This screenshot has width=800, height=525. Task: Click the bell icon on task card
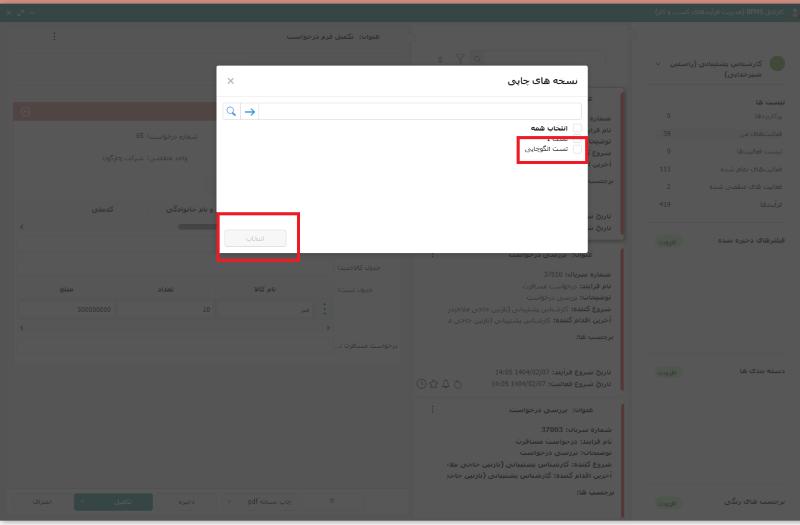click(x=445, y=383)
